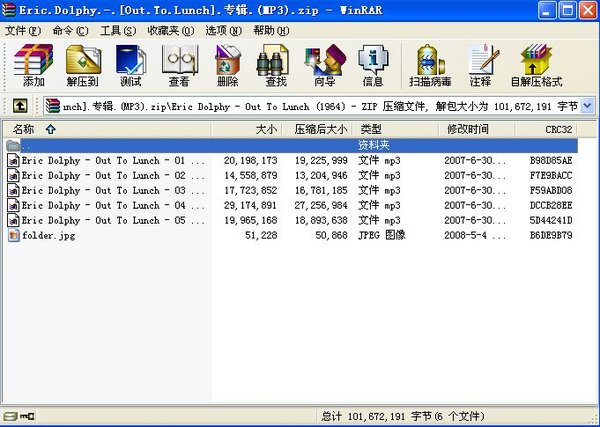The width and height of the screenshot is (600, 427).
Task: Open the 帮助(H) menu
Action: (271, 31)
